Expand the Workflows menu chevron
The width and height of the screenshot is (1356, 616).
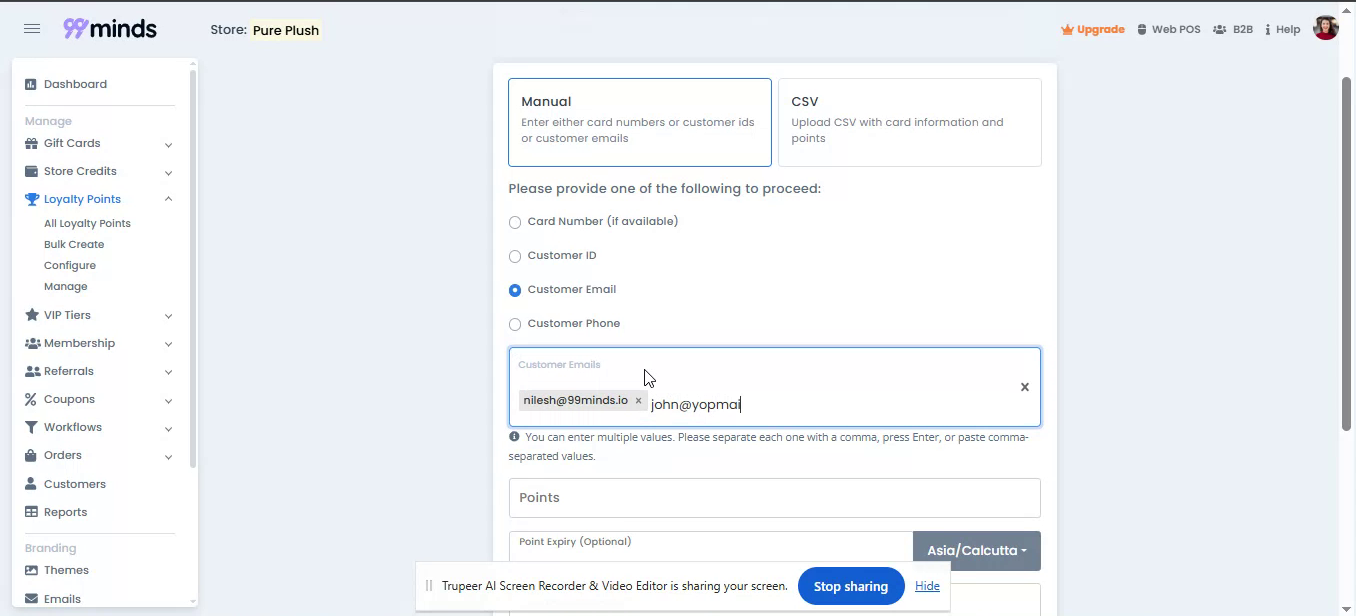(168, 428)
